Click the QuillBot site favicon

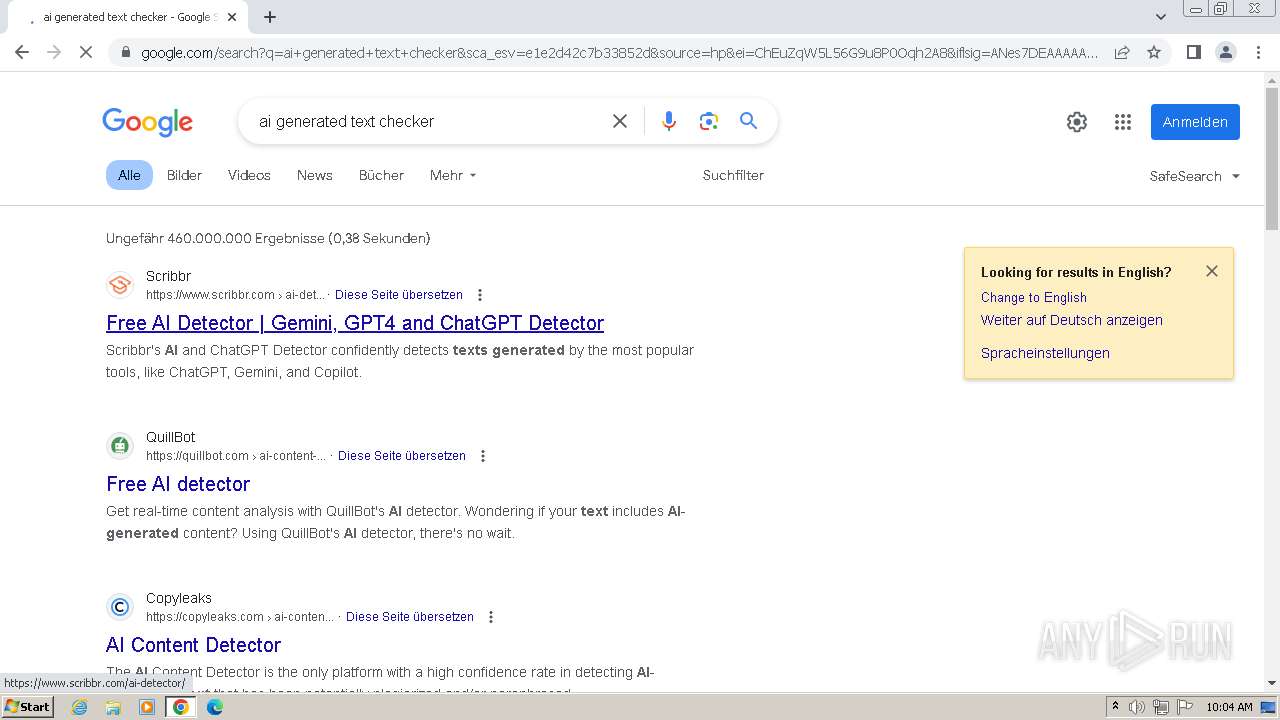(x=120, y=446)
